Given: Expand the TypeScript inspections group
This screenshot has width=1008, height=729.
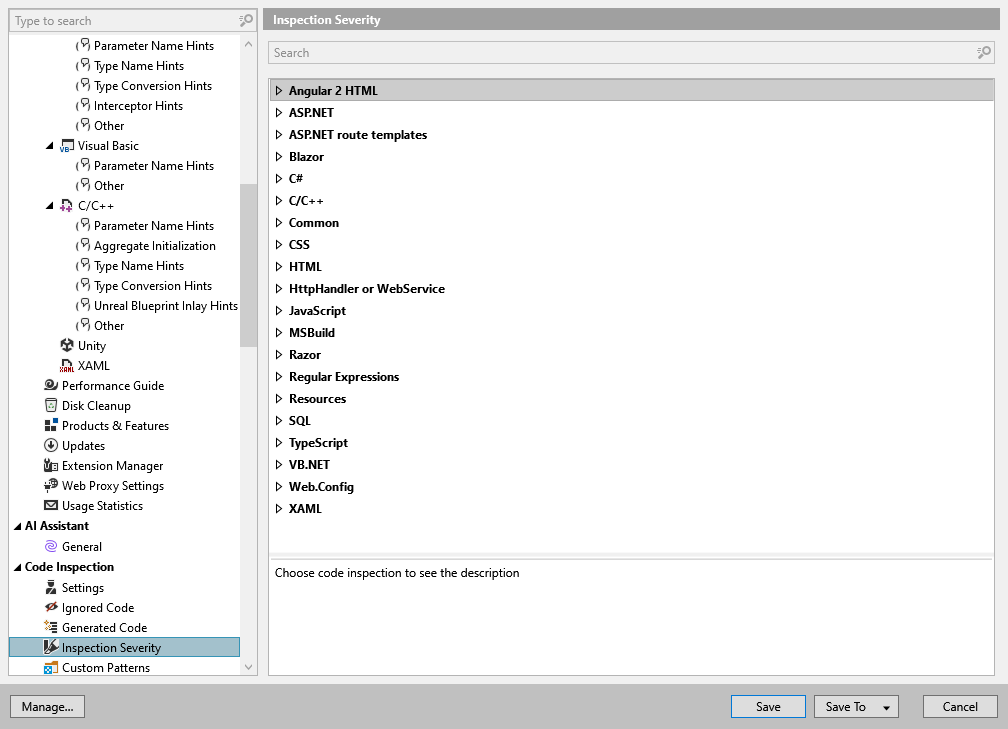Looking at the screenshot, I should (278, 442).
